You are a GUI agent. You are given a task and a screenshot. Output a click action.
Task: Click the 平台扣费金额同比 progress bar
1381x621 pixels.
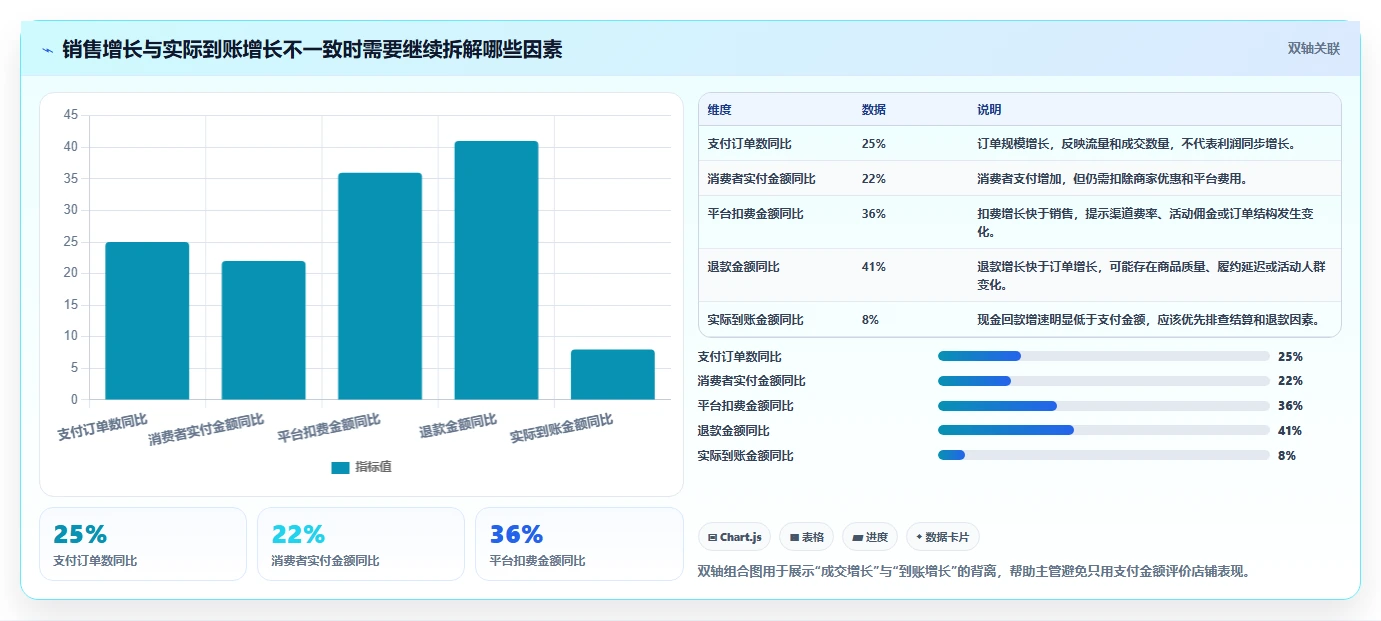click(1103, 406)
